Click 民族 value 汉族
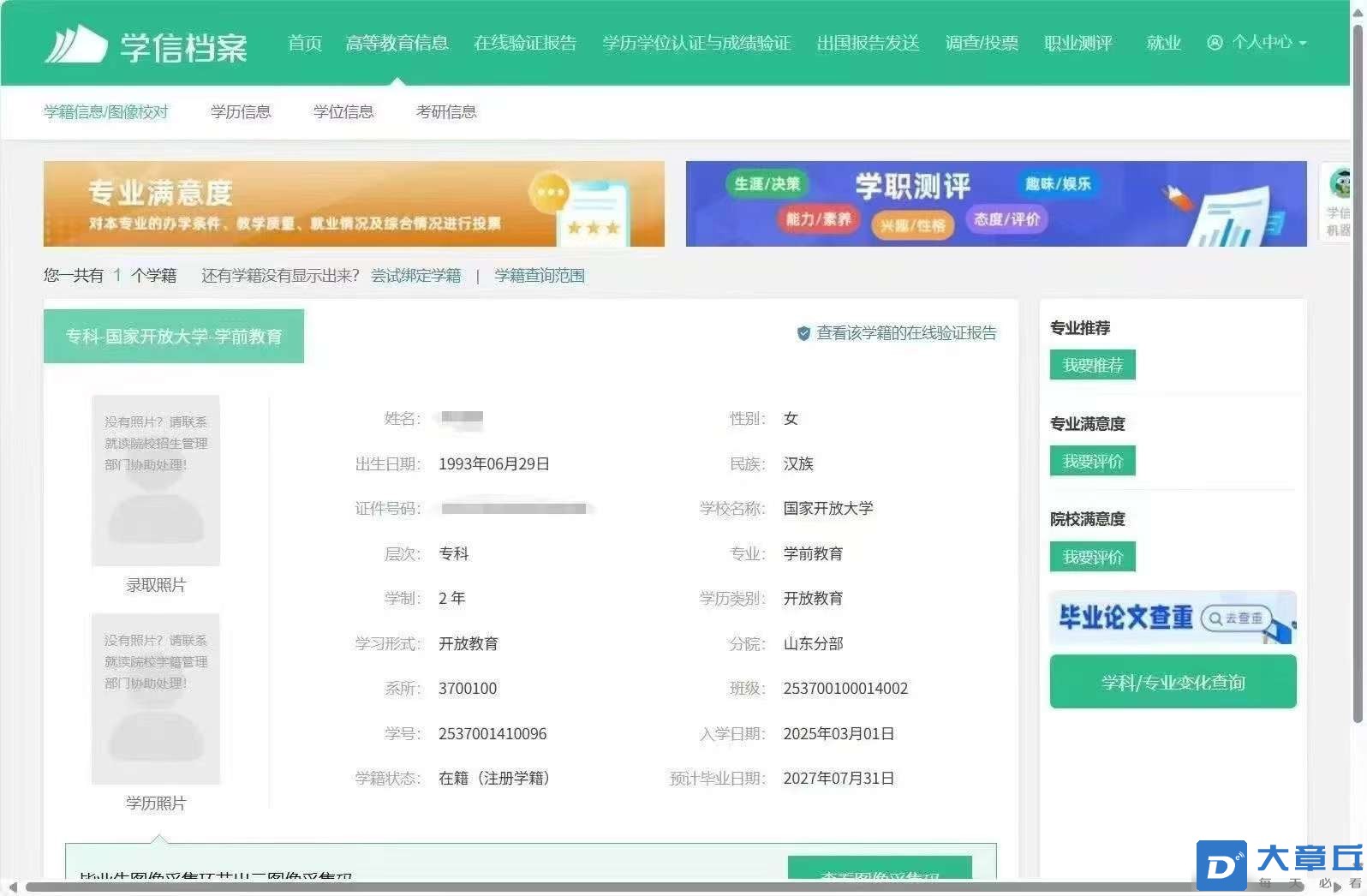Viewport: 1367px width, 896px height. point(798,463)
